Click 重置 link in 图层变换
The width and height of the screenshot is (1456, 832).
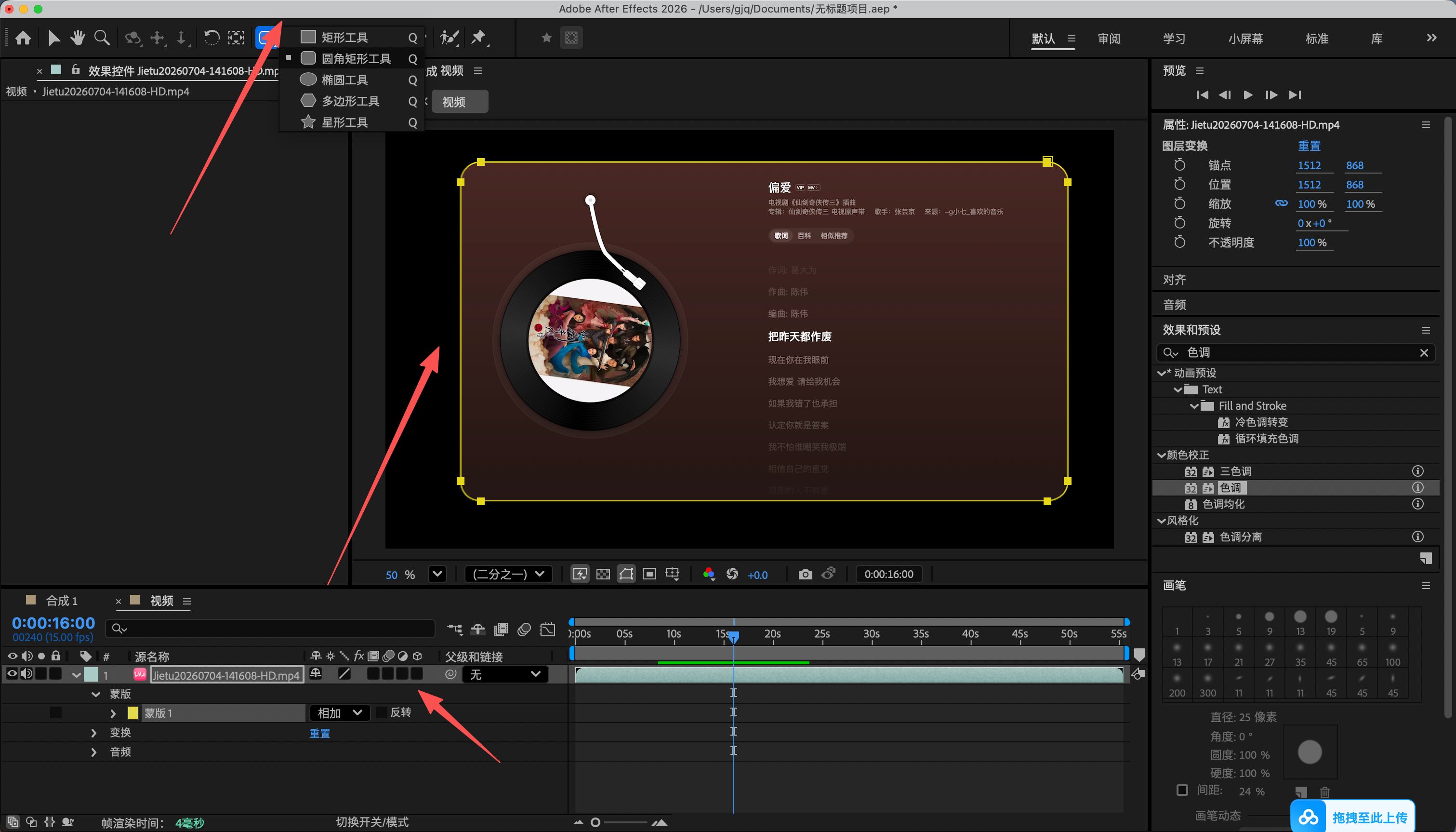coord(1309,146)
